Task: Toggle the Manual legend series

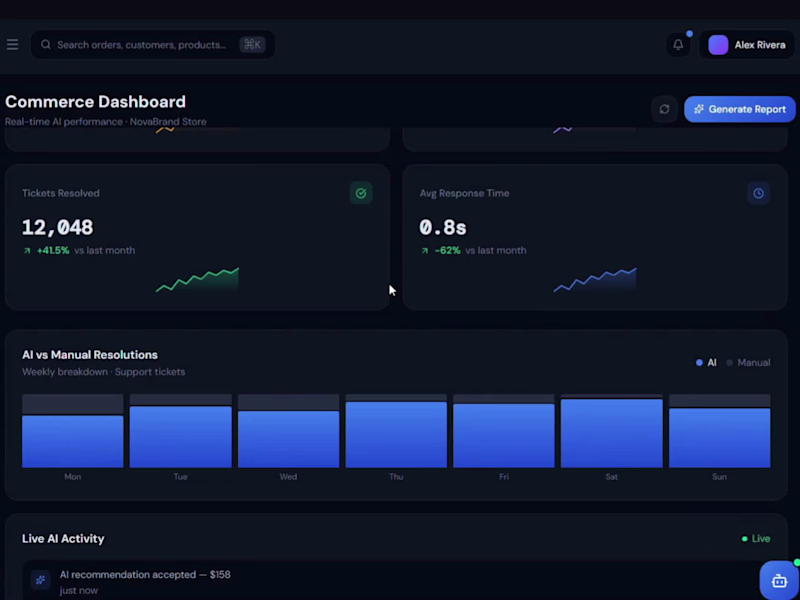Action: 748,363
